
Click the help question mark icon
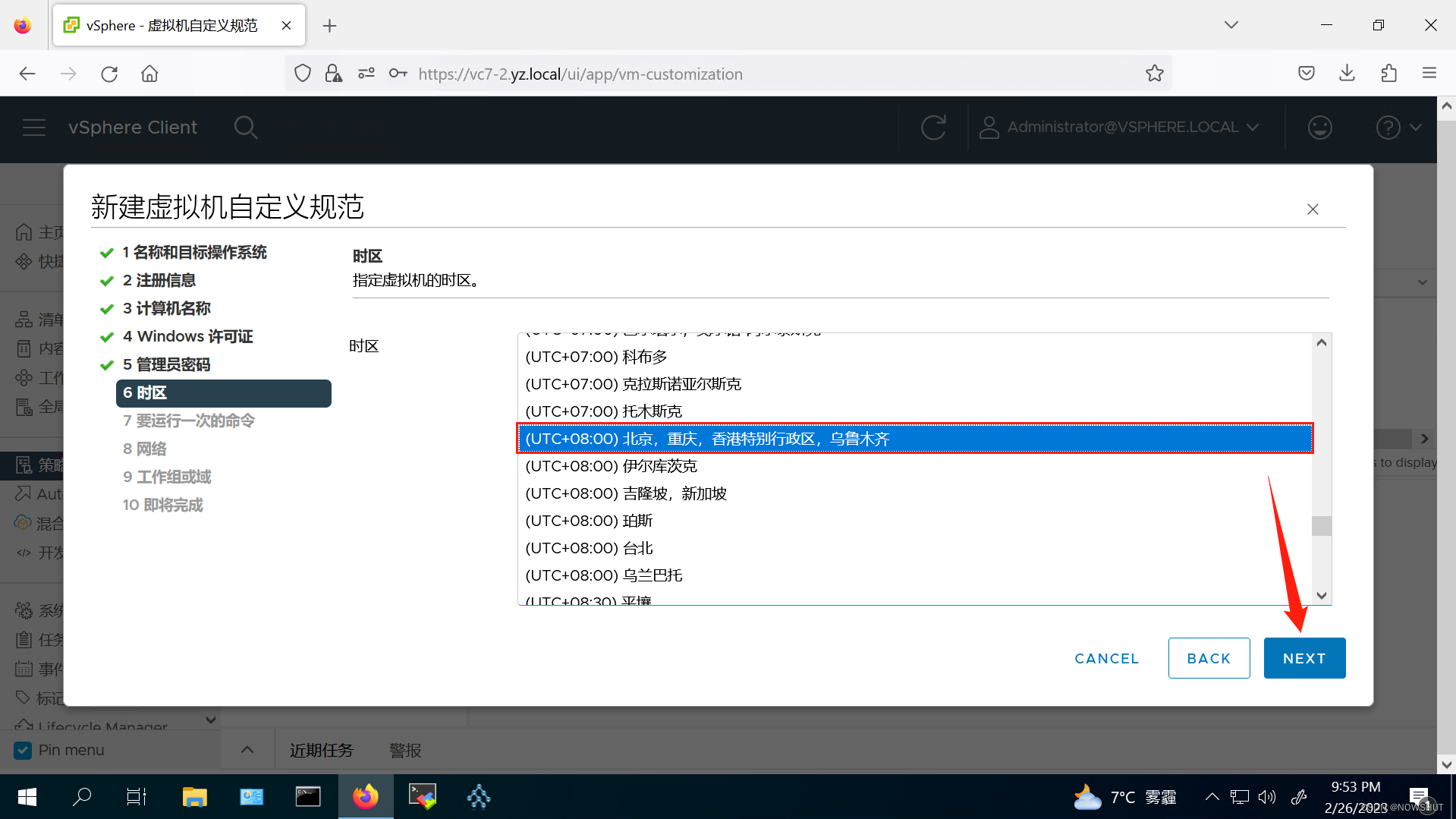point(1387,127)
